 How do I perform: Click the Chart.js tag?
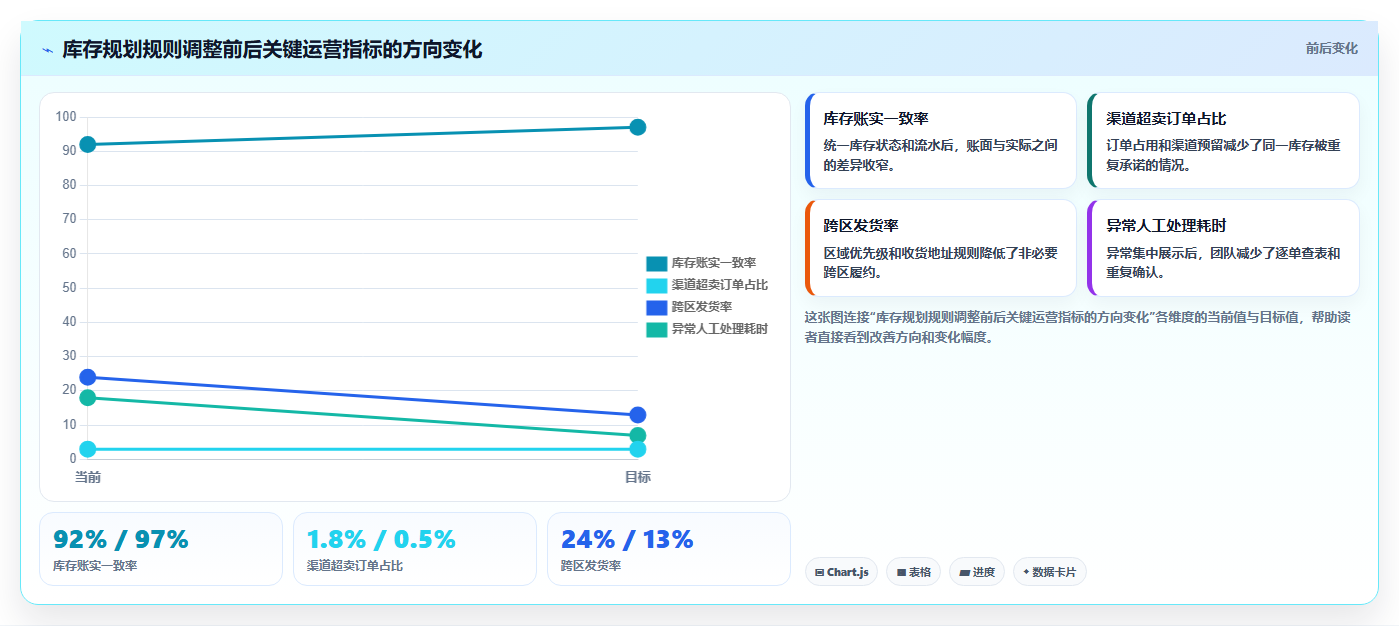pyautogui.click(x=841, y=572)
